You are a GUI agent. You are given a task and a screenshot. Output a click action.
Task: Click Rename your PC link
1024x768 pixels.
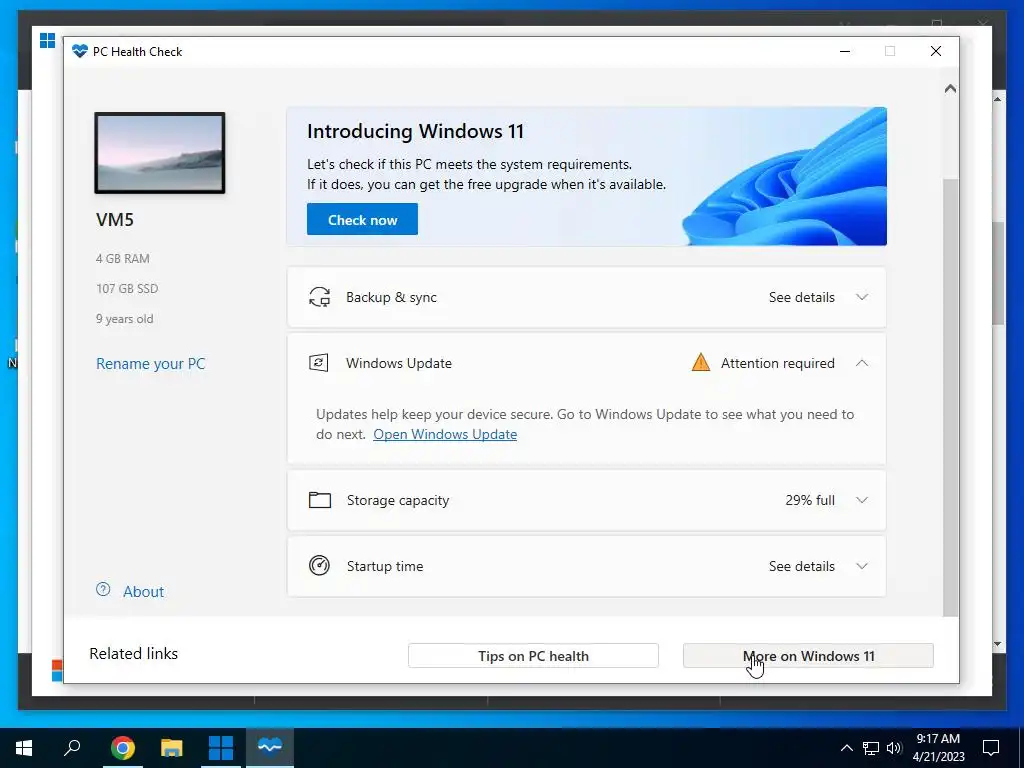pyautogui.click(x=151, y=364)
